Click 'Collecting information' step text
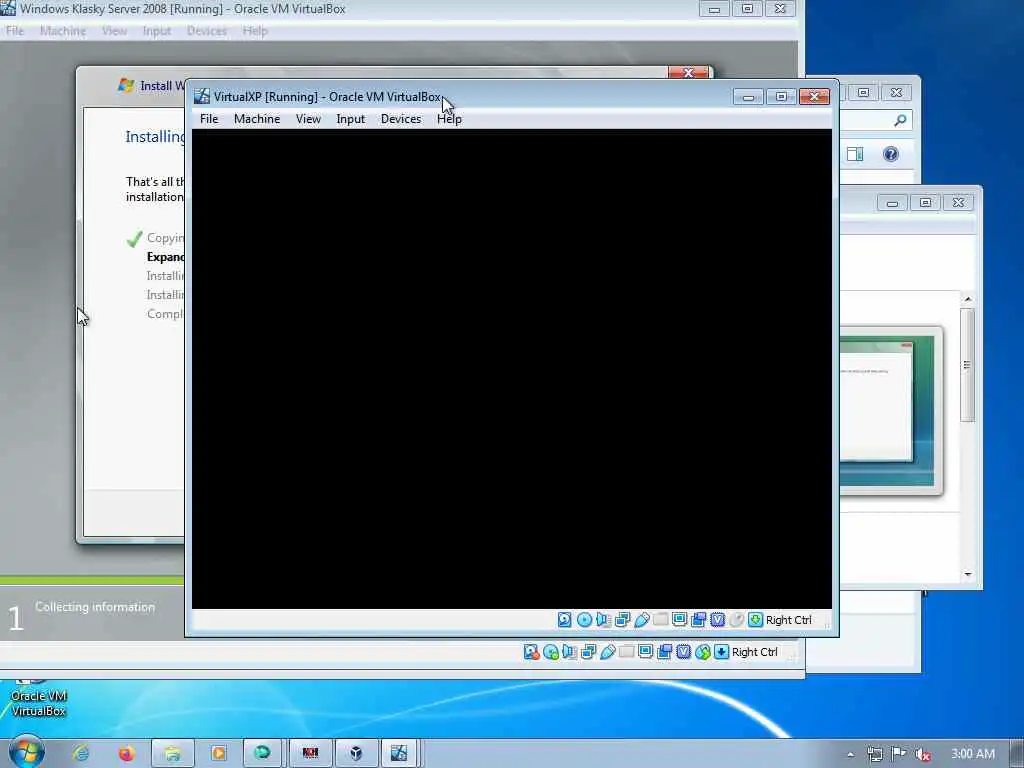The width and height of the screenshot is (1024, 768). coord(95,607)
